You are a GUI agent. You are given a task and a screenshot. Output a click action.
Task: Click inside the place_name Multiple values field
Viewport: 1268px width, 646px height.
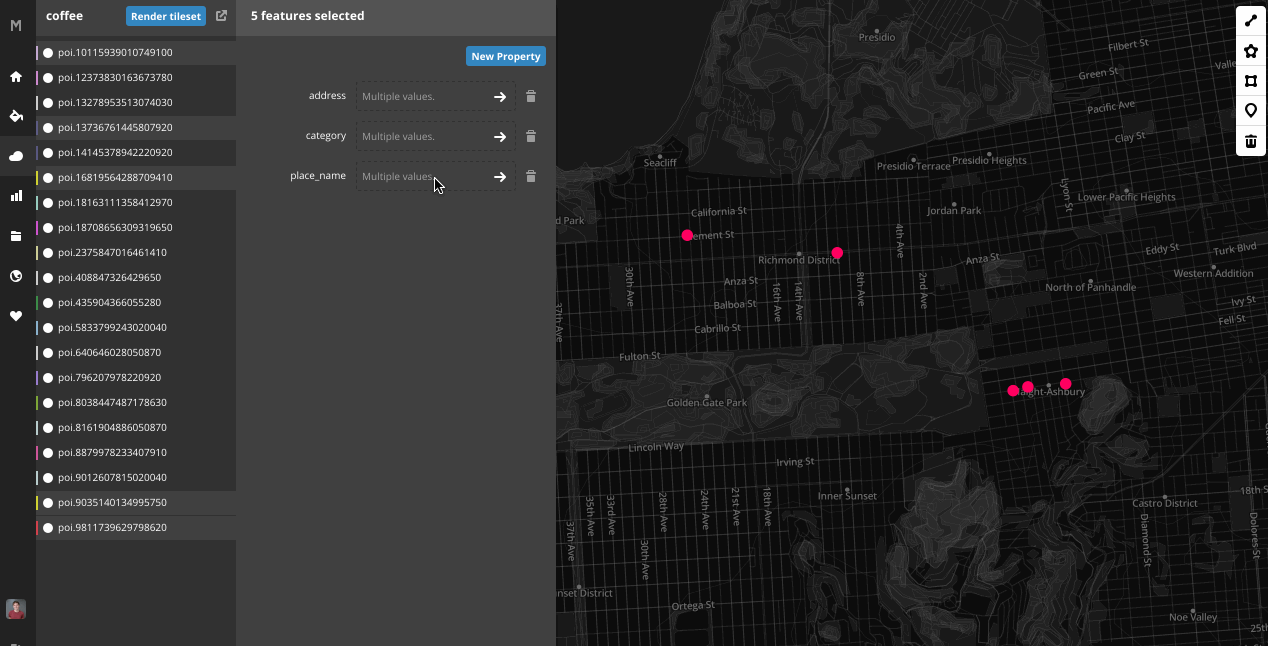[x=420, y=176]
